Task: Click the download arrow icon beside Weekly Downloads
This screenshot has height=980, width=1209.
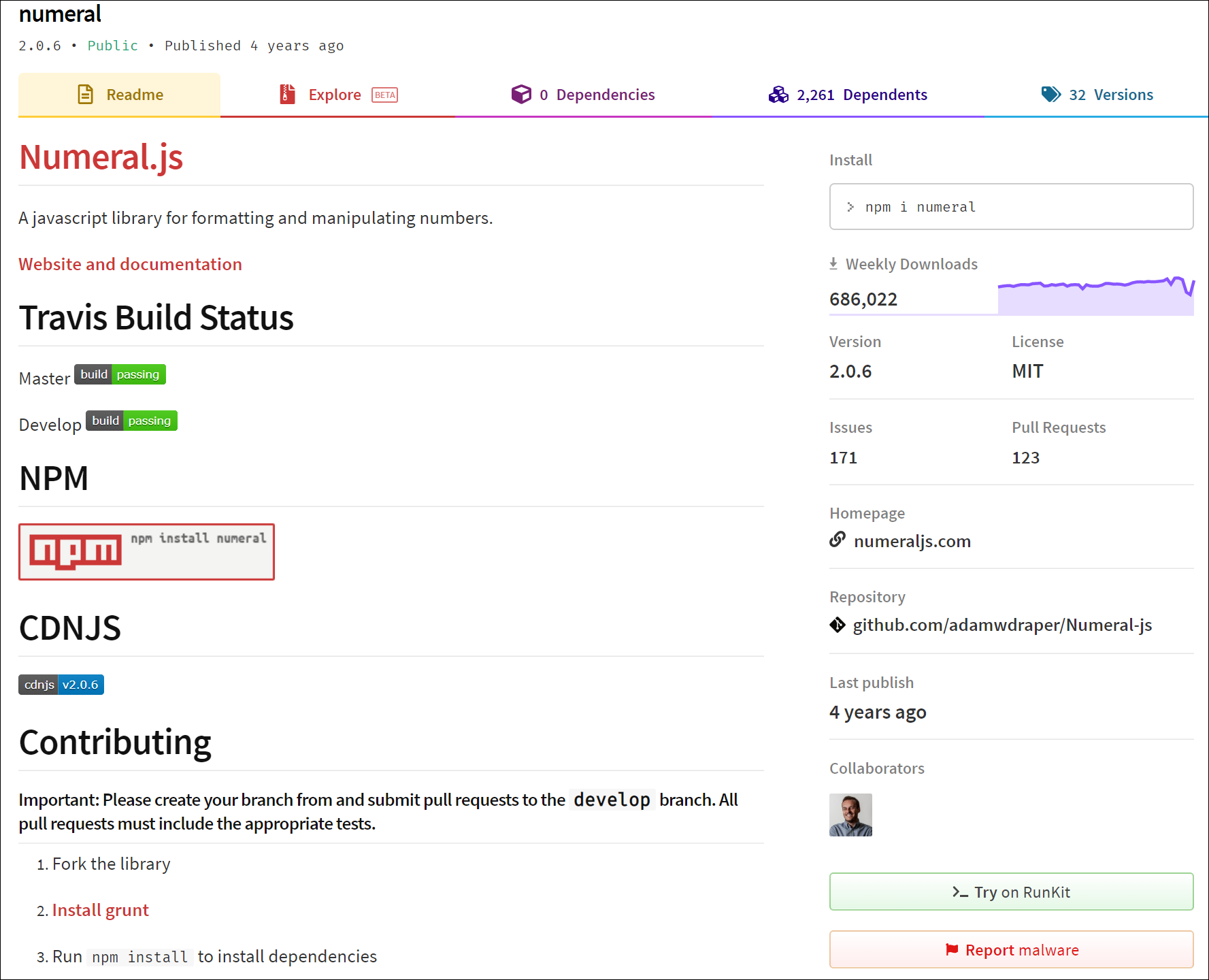Action: tap(833, 264)
